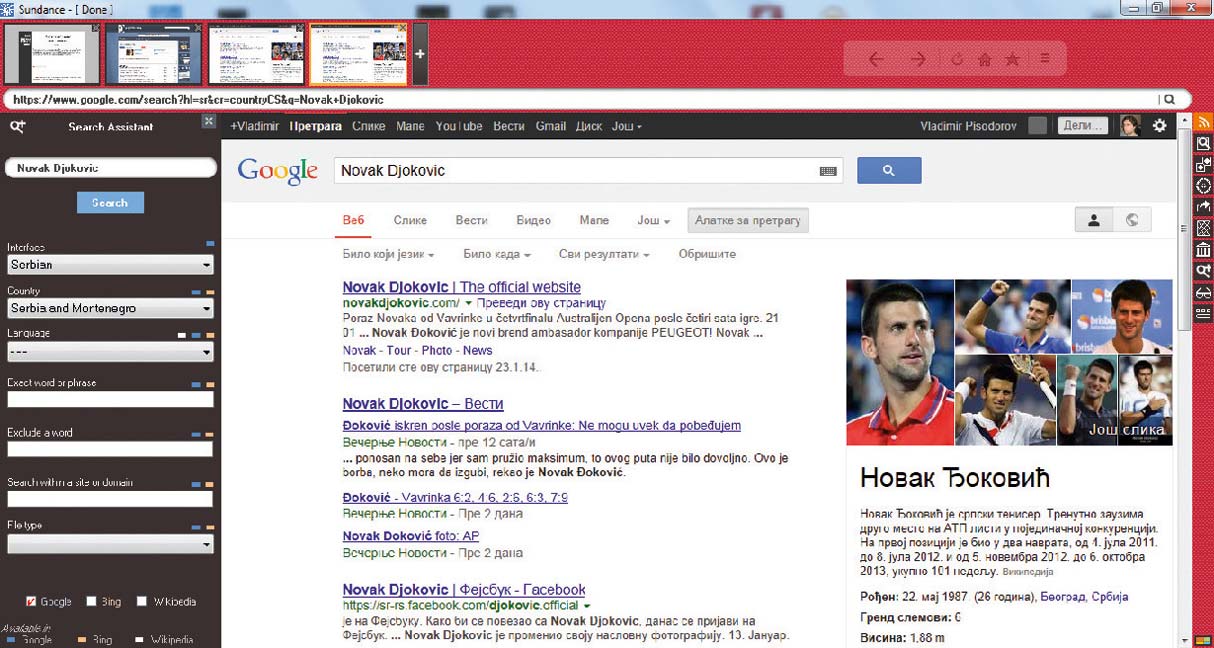This screenshot has height=648, width=1214.
Task: Open the 'Још слика' more images thumbnail
Action: 1145,400
